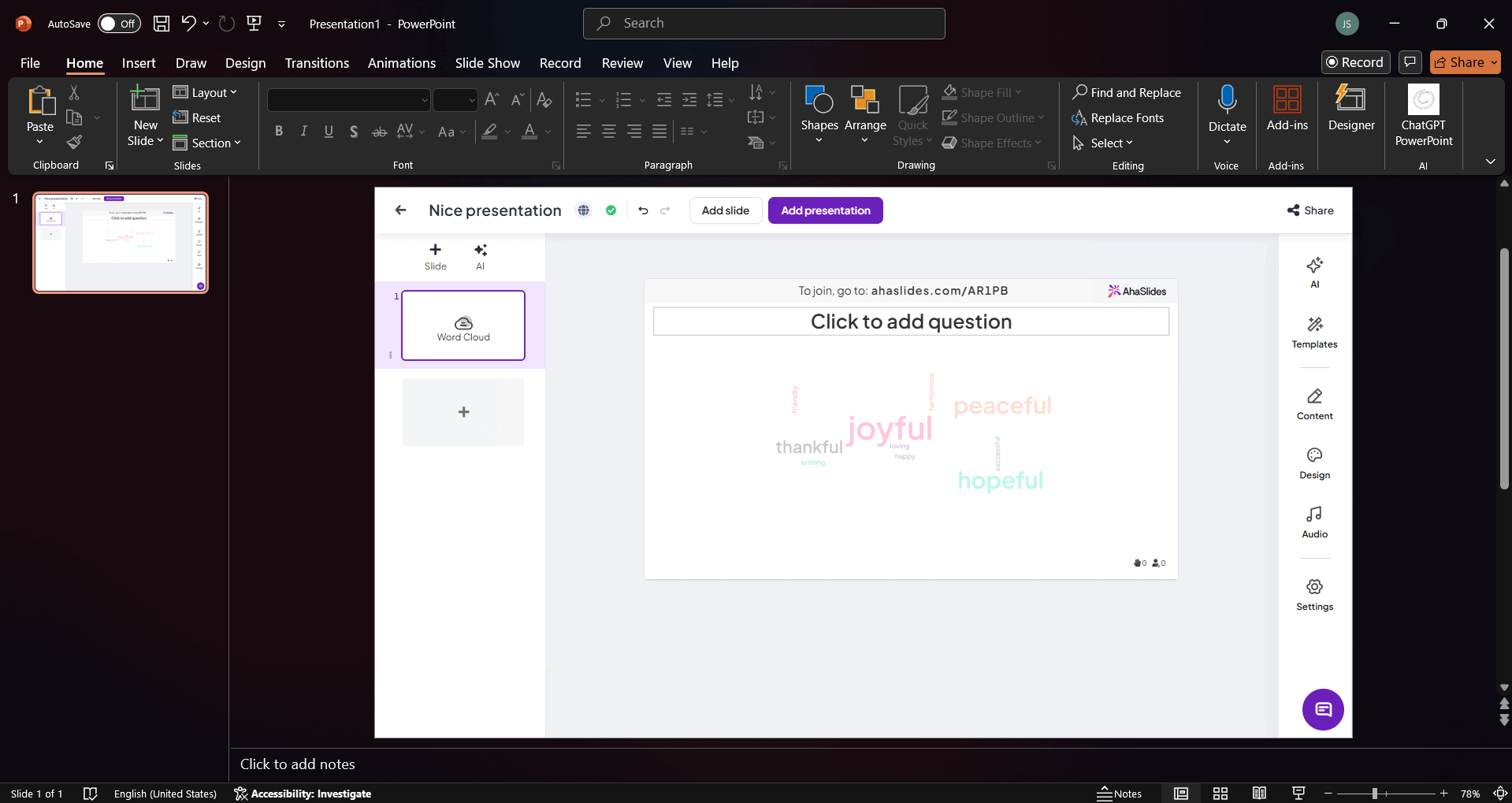Launch PowerPoint Designer

pyautogui.click(x=1350, y=110)
